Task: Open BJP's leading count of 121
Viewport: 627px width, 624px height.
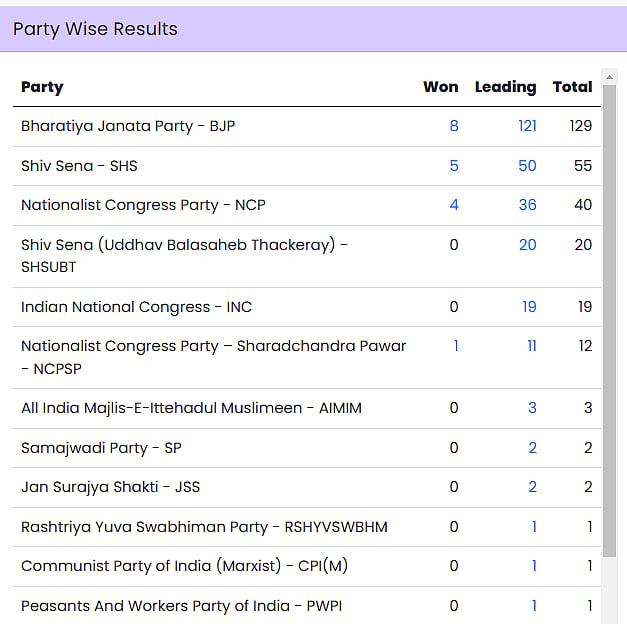Action: pos(527,126)
